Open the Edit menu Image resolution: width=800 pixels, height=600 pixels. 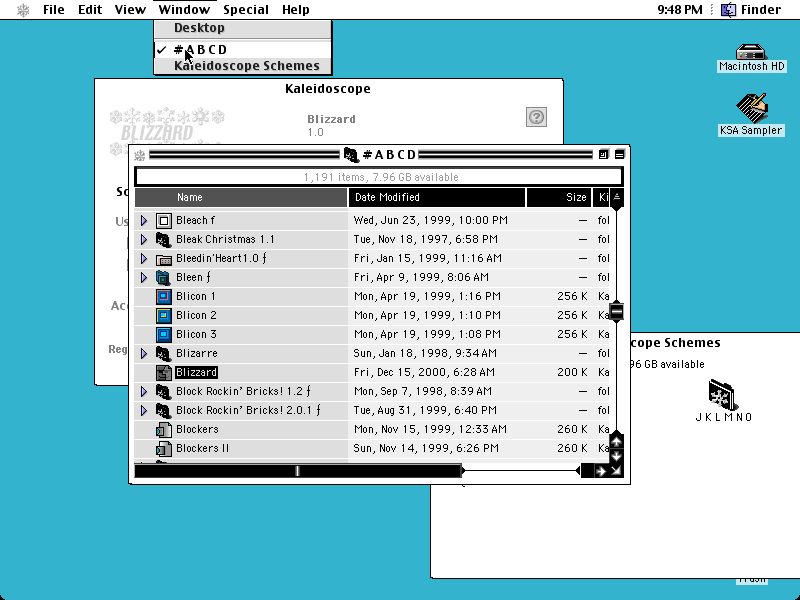[x=90, y=10]
